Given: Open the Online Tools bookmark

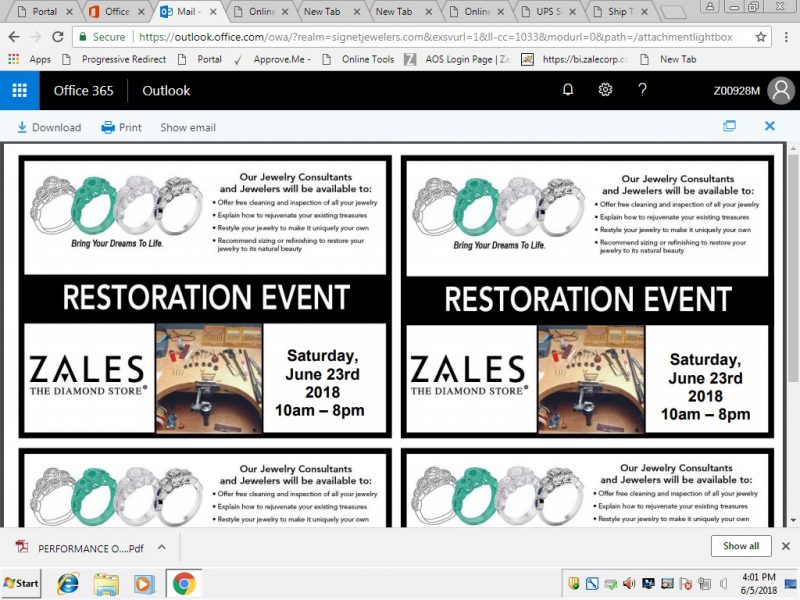Looking at the screenshot, I should [x=367, y=59].
